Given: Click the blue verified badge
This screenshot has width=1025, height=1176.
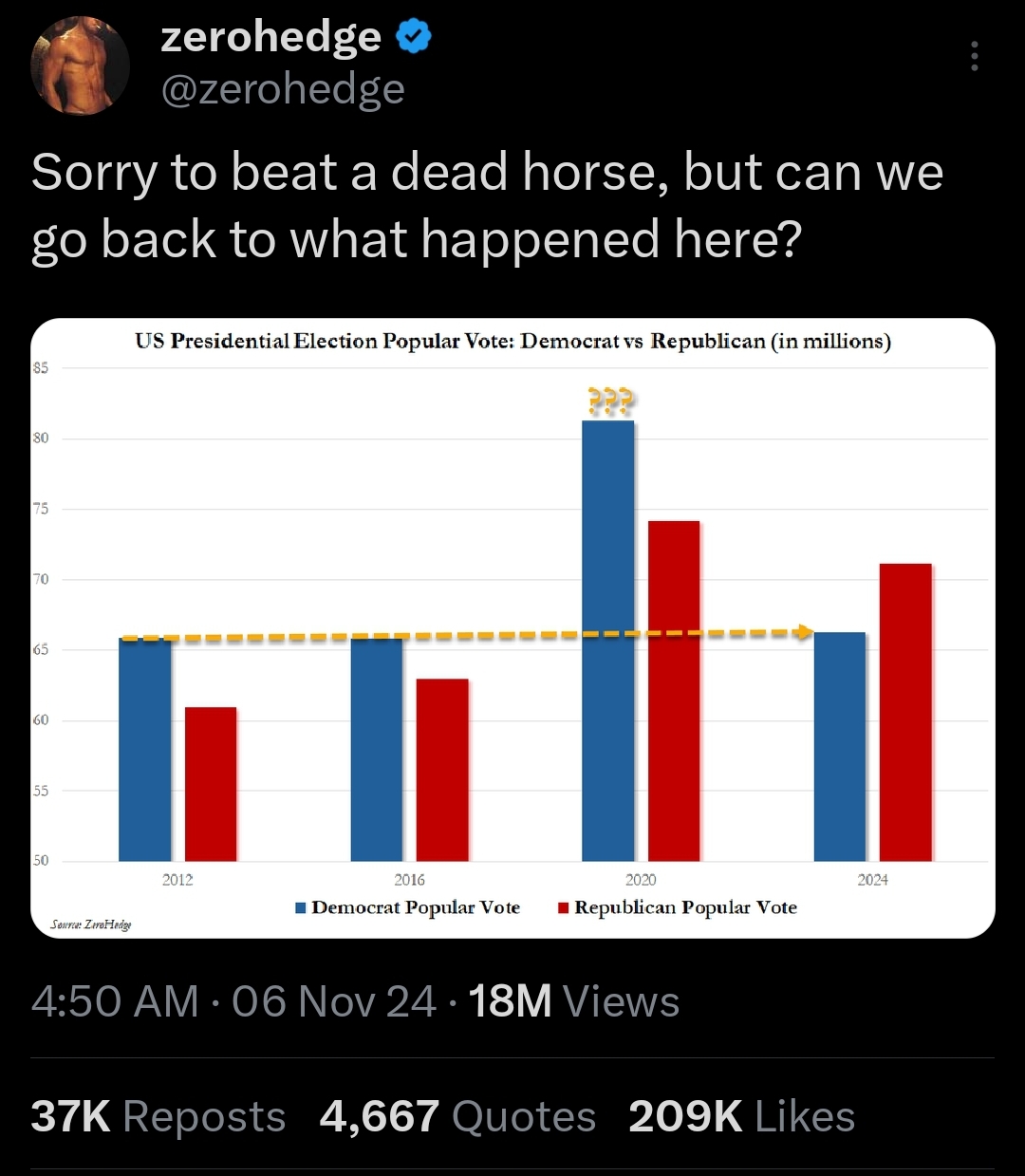Looking at the screenshot, I should coord(413,37).
